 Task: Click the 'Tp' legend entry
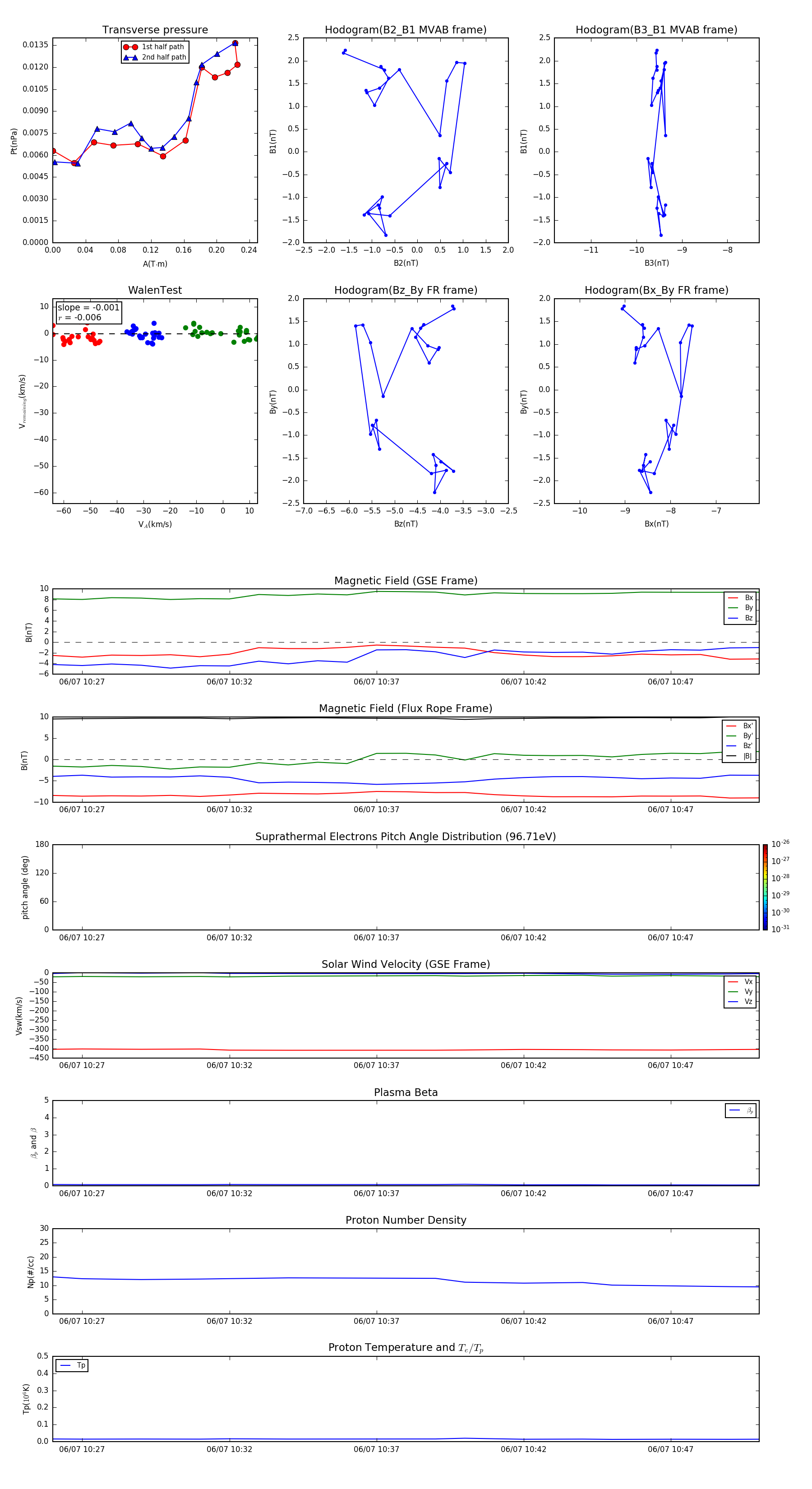click(72, 1365)
